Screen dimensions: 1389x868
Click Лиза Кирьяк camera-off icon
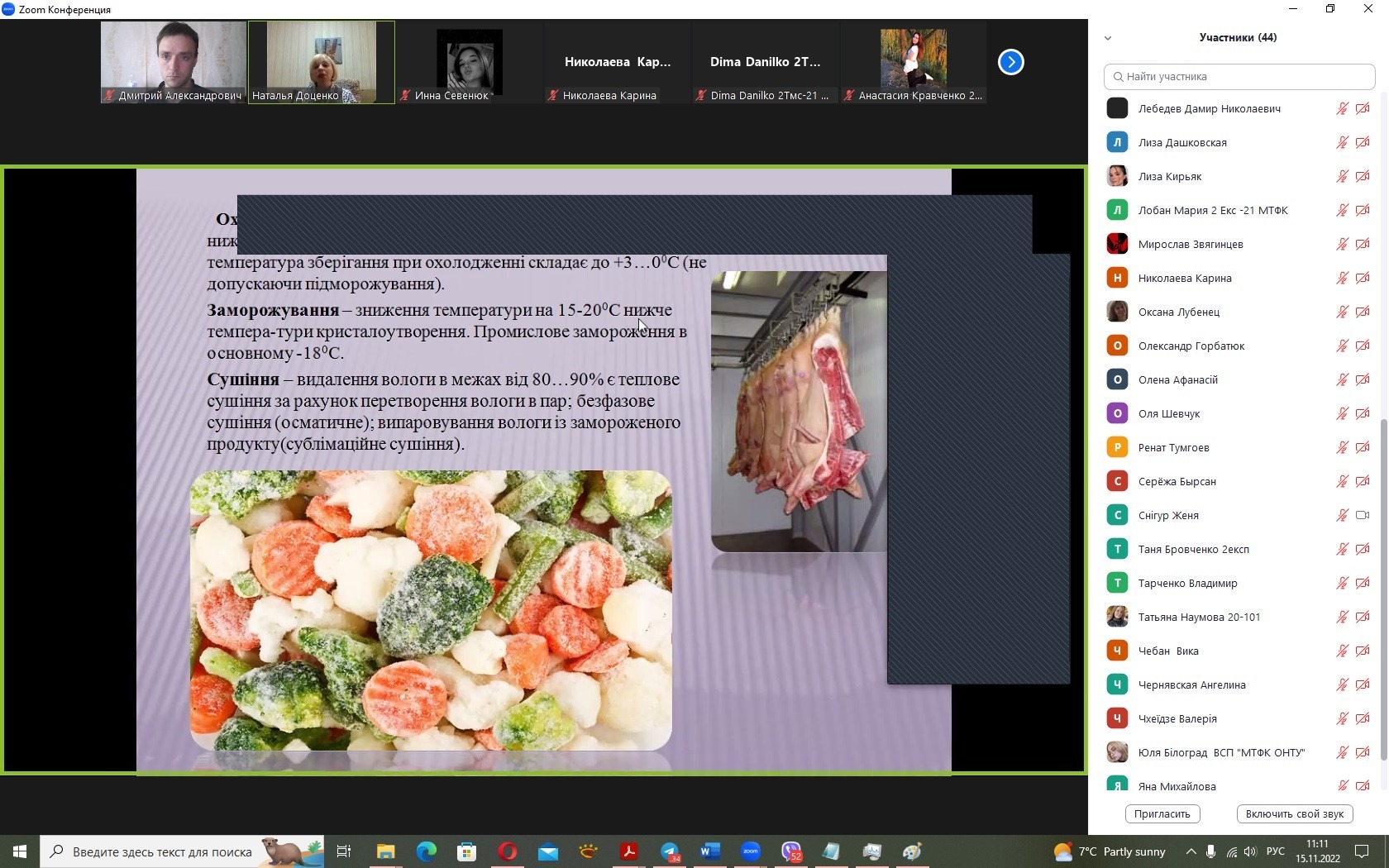(1363, 176)
